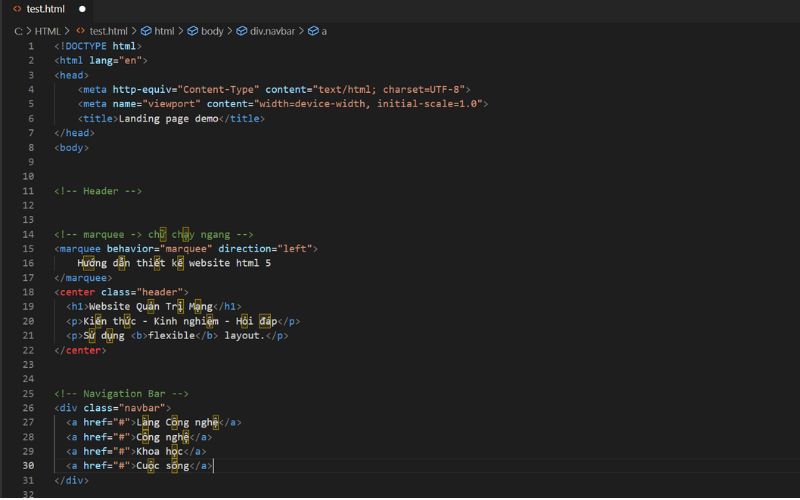Viewport: 800px width, 500px height.
Task: Click the cube symbol icon beside div.navbar breadcrumb
Action: (x=241, y=31)
